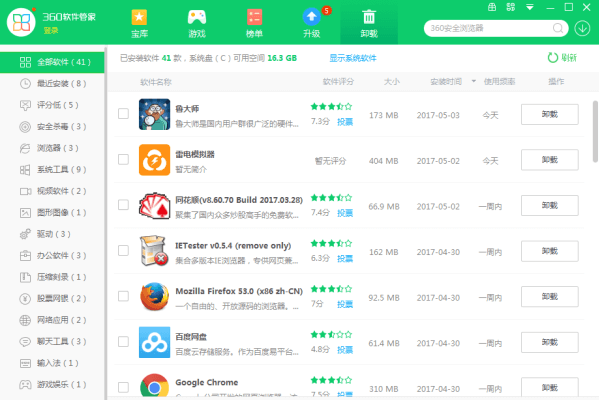
Task: Select 图形图像 (1) category
Action: (52, 212)
